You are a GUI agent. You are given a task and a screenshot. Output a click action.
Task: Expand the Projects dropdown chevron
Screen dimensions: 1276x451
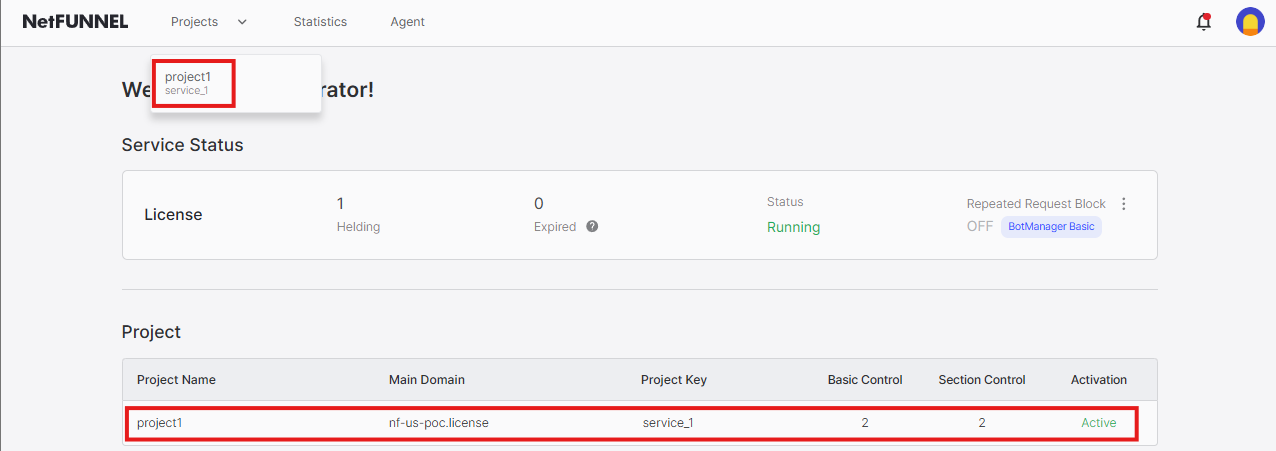click(x=242, y=22)
